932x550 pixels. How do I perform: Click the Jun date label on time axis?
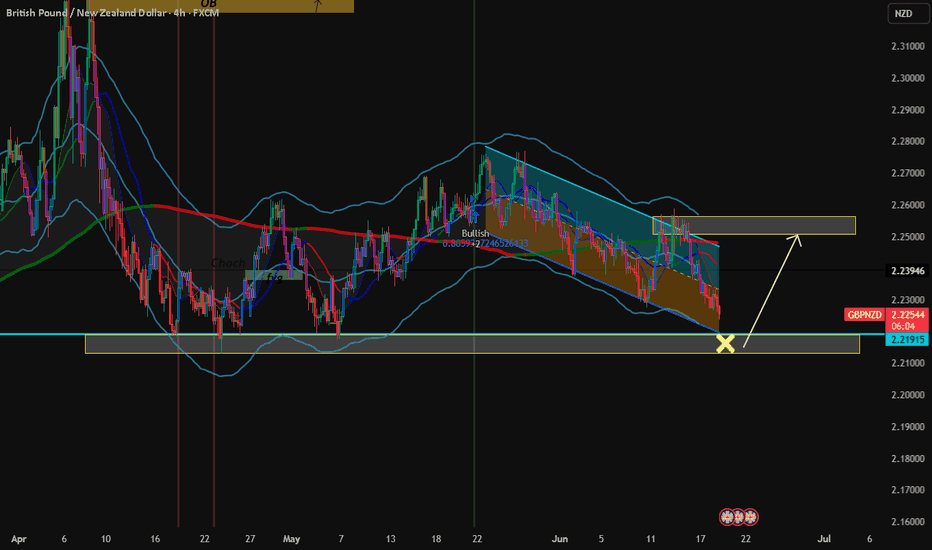tap(560, 539)
